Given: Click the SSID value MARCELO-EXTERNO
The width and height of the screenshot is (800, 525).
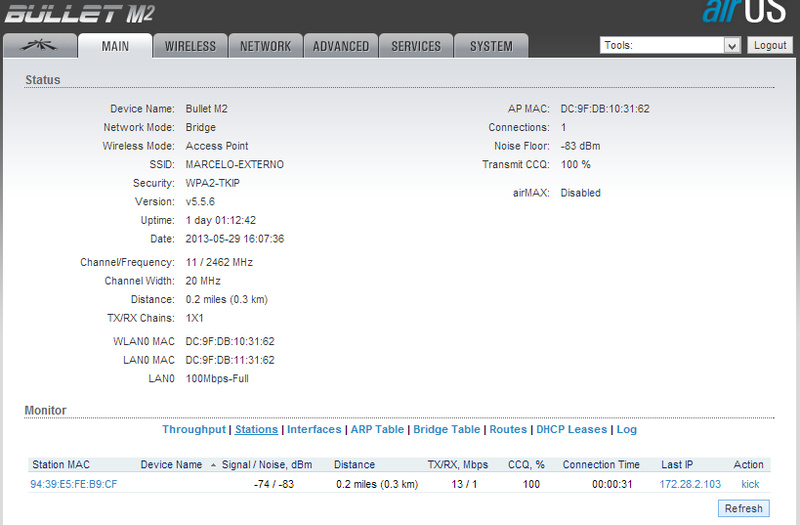Looking at the screenshot, I should pos(234,164).
